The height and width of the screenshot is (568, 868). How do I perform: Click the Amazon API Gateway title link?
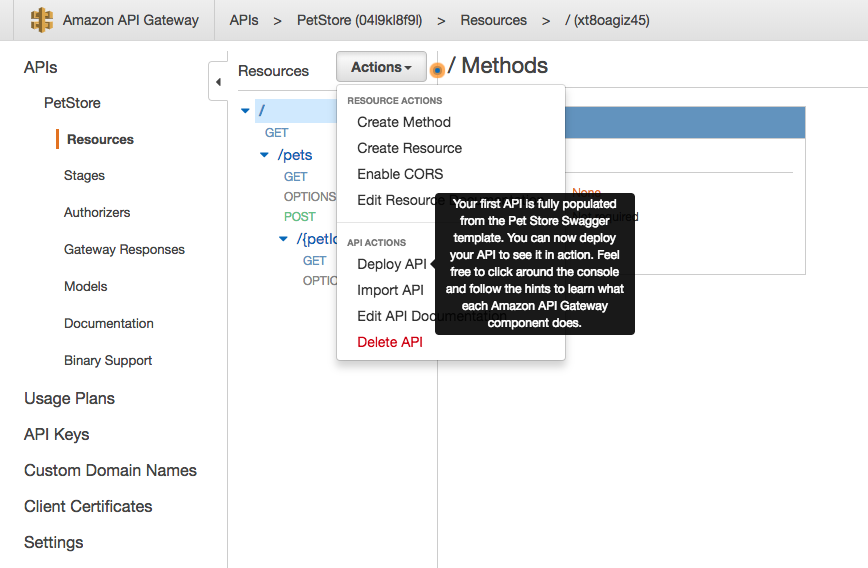click(x=131, y=20)
